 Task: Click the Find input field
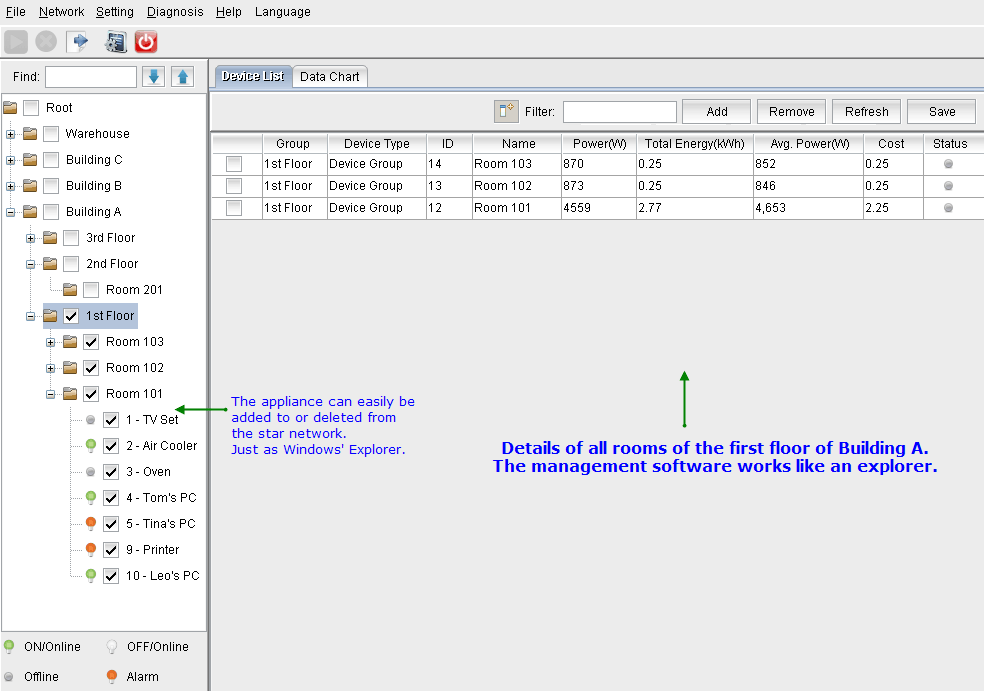coord(91,77)
